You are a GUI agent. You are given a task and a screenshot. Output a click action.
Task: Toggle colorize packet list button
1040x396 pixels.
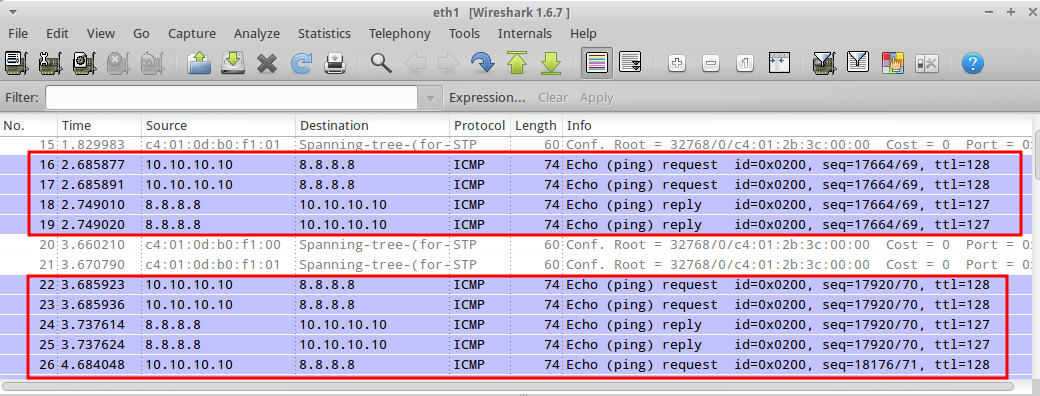pos(597,64)
